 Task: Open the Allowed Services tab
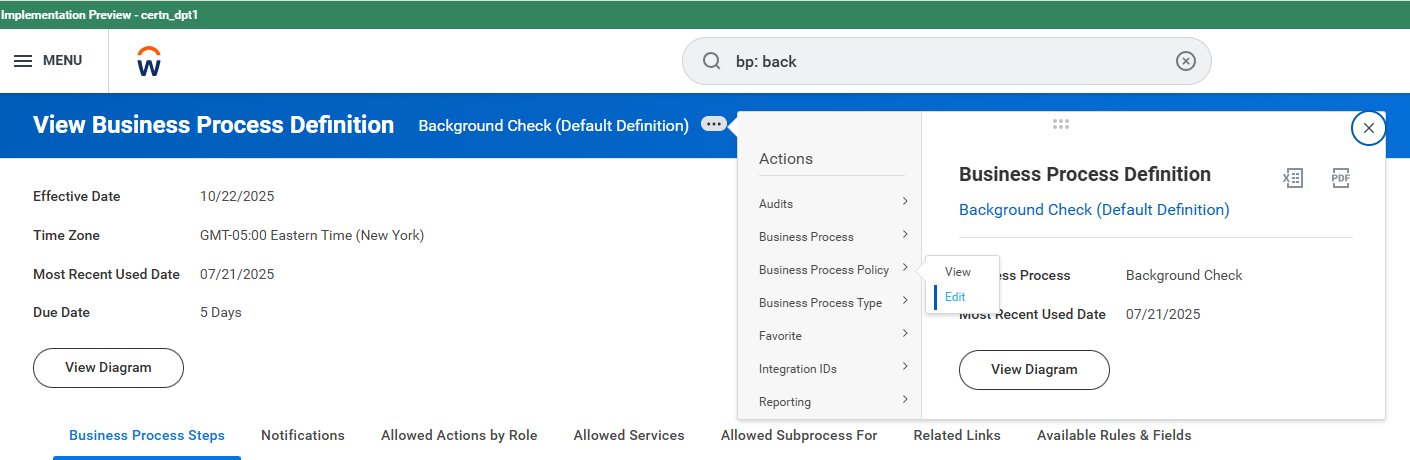coord(629,436)
